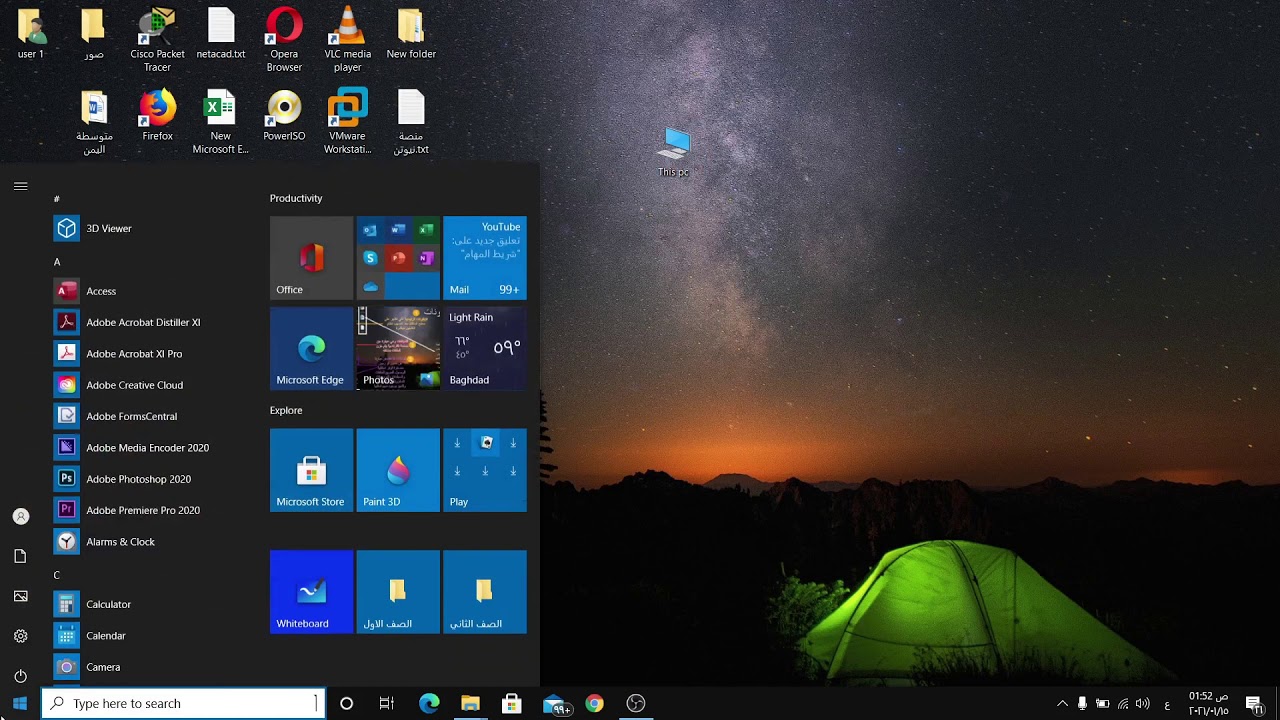Open Adobe Photoshop 2020
Screen dimensions: 1280x720
point(145,479)
